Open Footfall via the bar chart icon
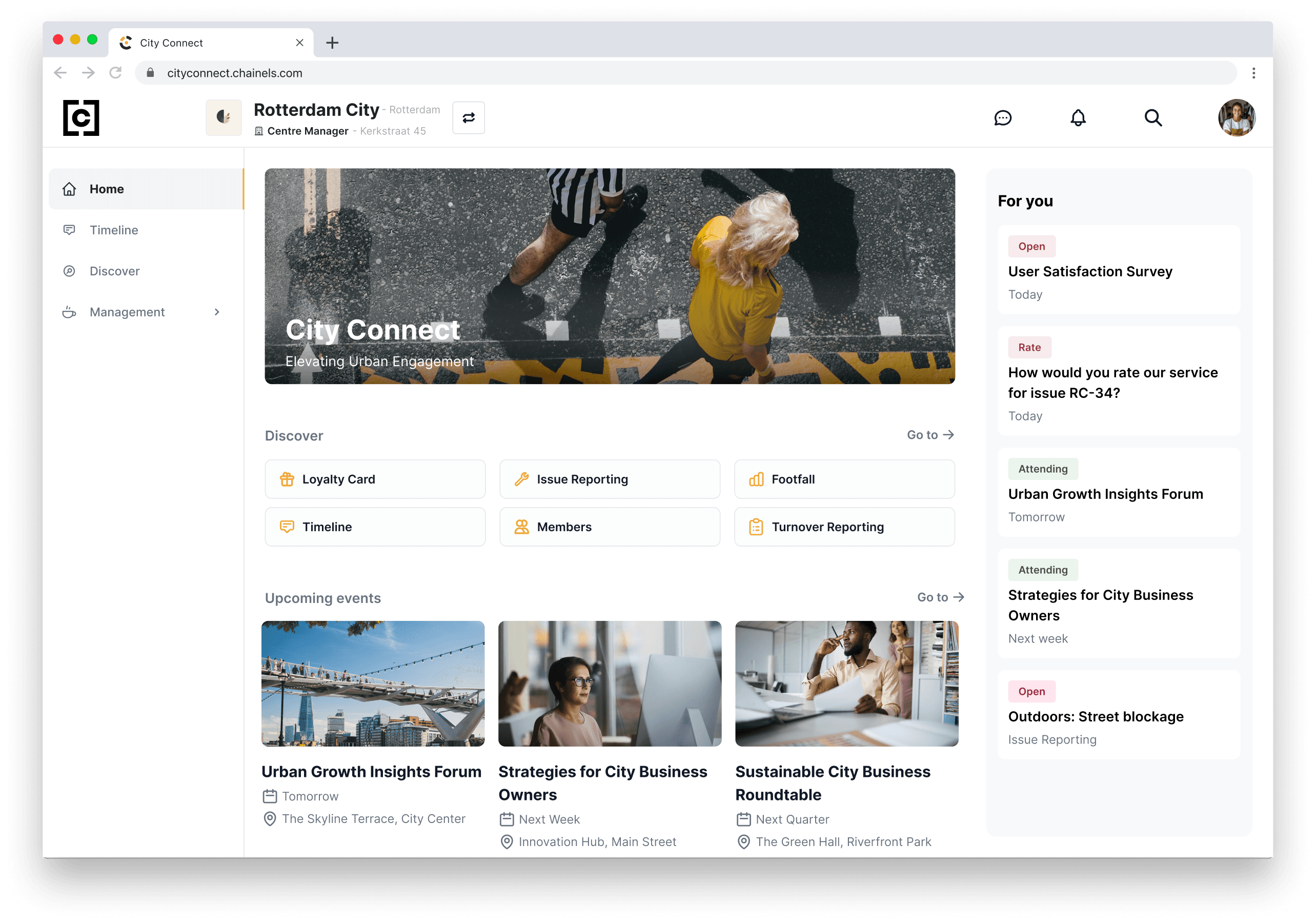The height and width of the screenshot is (923, 1316). (756, 479)
